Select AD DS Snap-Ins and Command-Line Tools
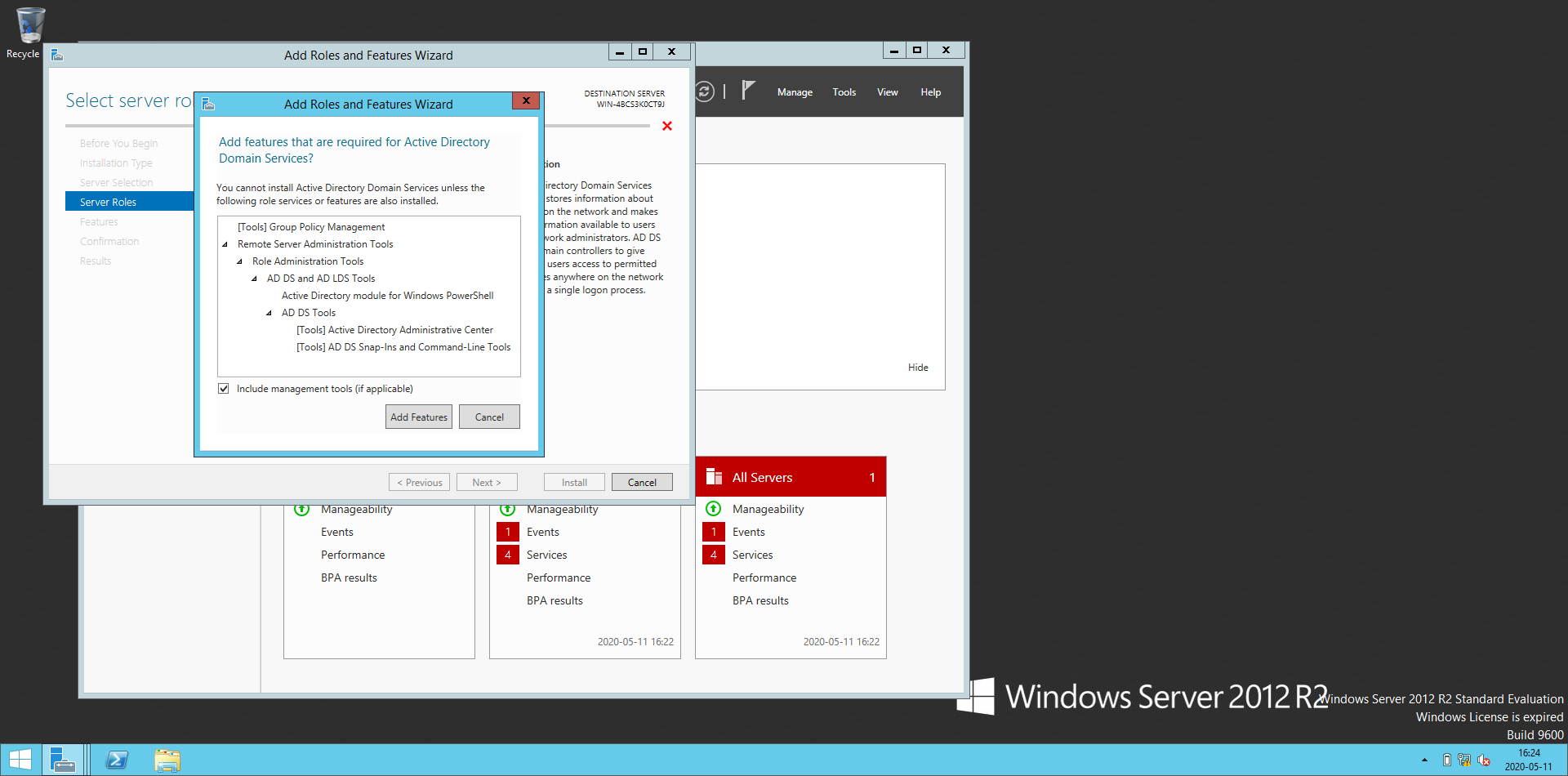 point(403,347)
